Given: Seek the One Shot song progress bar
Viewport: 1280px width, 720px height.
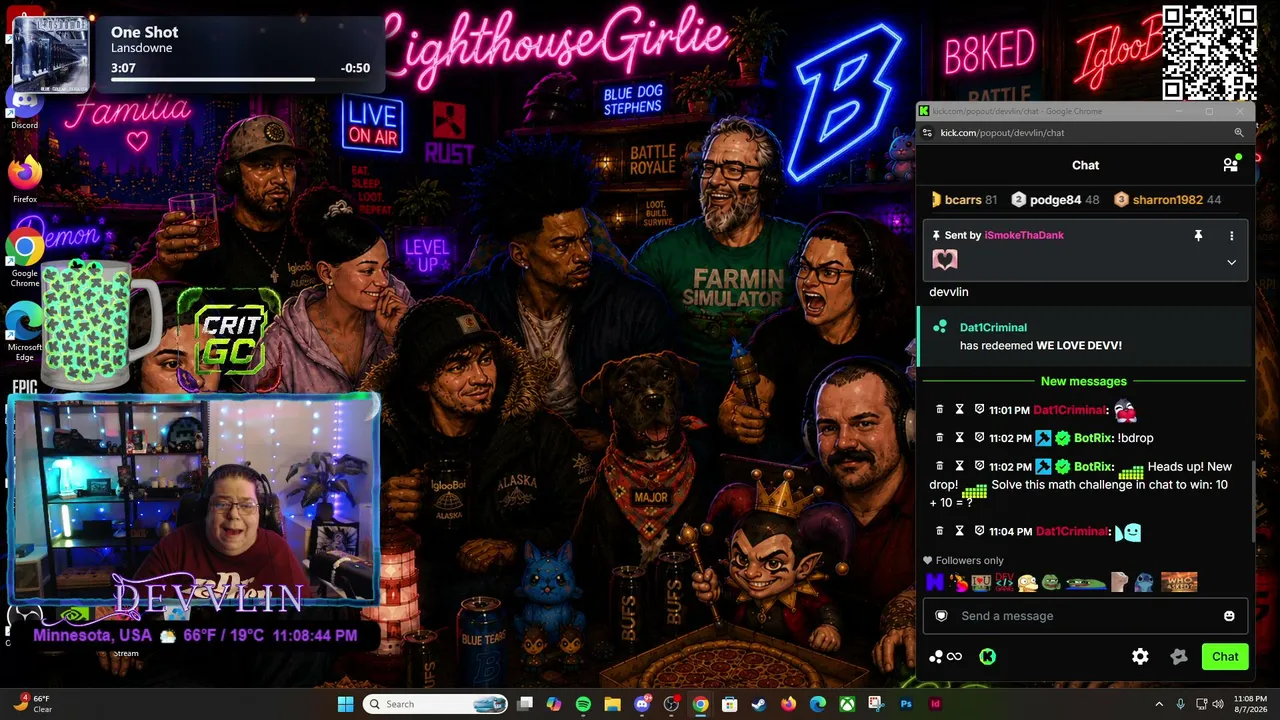Looking at the screenshot, I should pyautogui.click(x=240, y=79).
